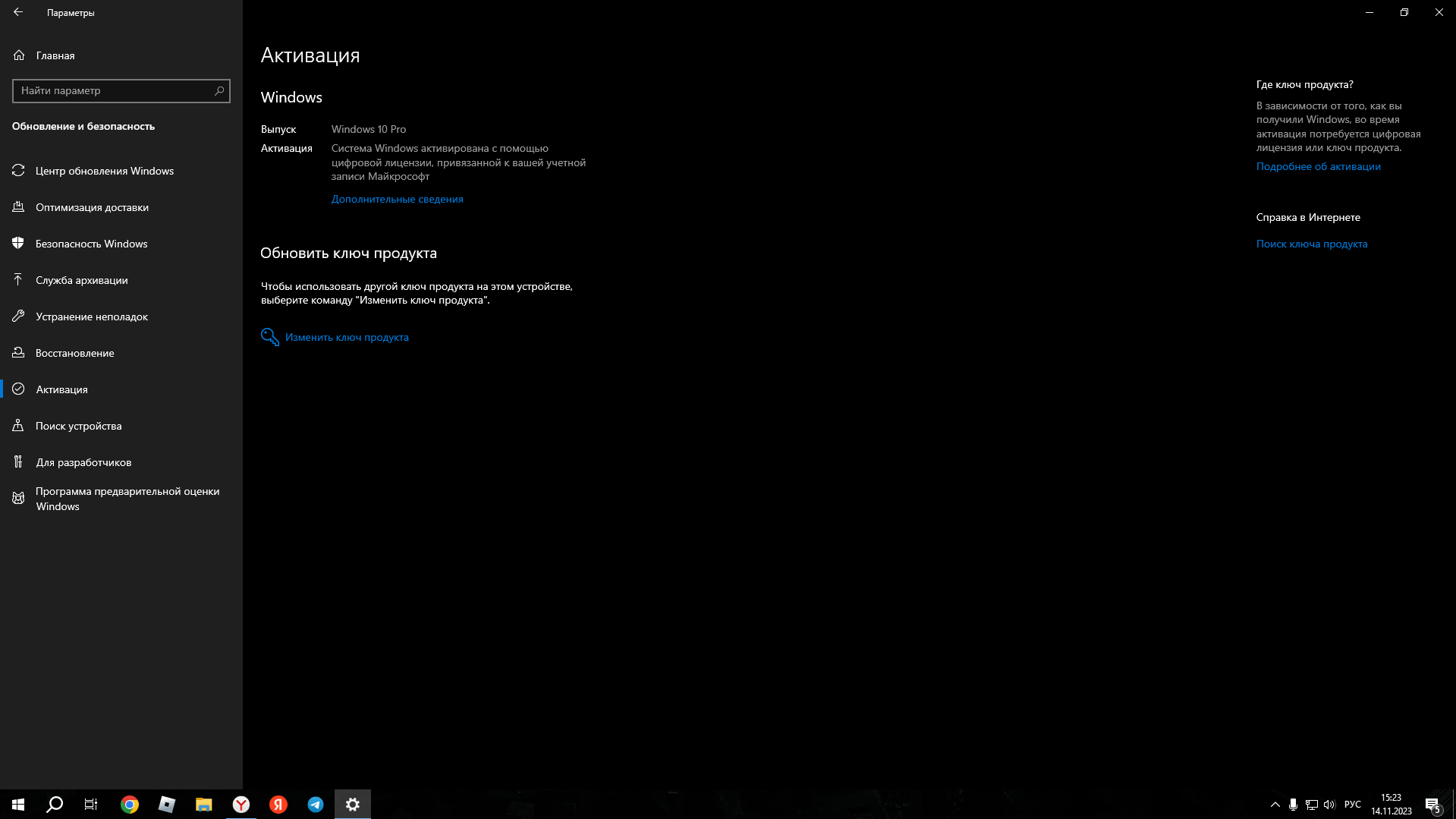Click the key icon beside Изменить ключ продукта
Screen dimensions: 1456x819
pos(269,337)
